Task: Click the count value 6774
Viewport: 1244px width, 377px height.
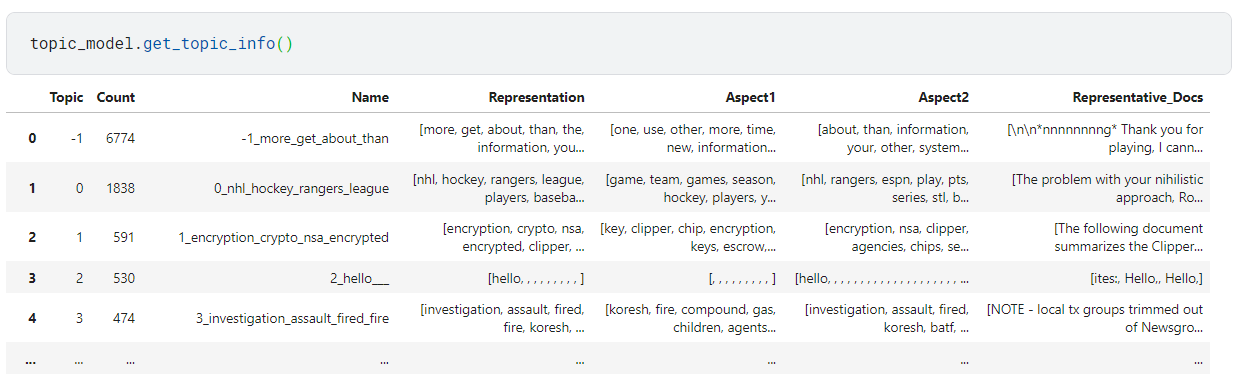Action: (120, 138)
